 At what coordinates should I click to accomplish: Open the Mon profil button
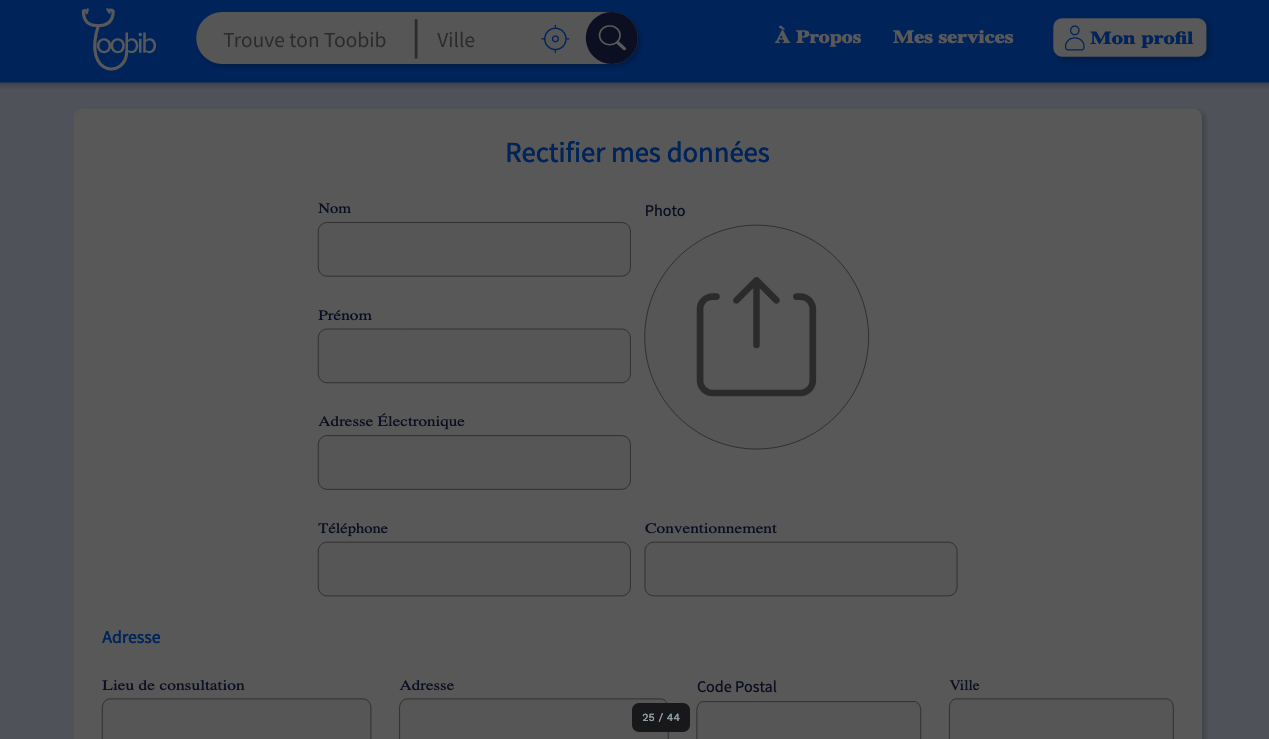tap(1129, 38)
